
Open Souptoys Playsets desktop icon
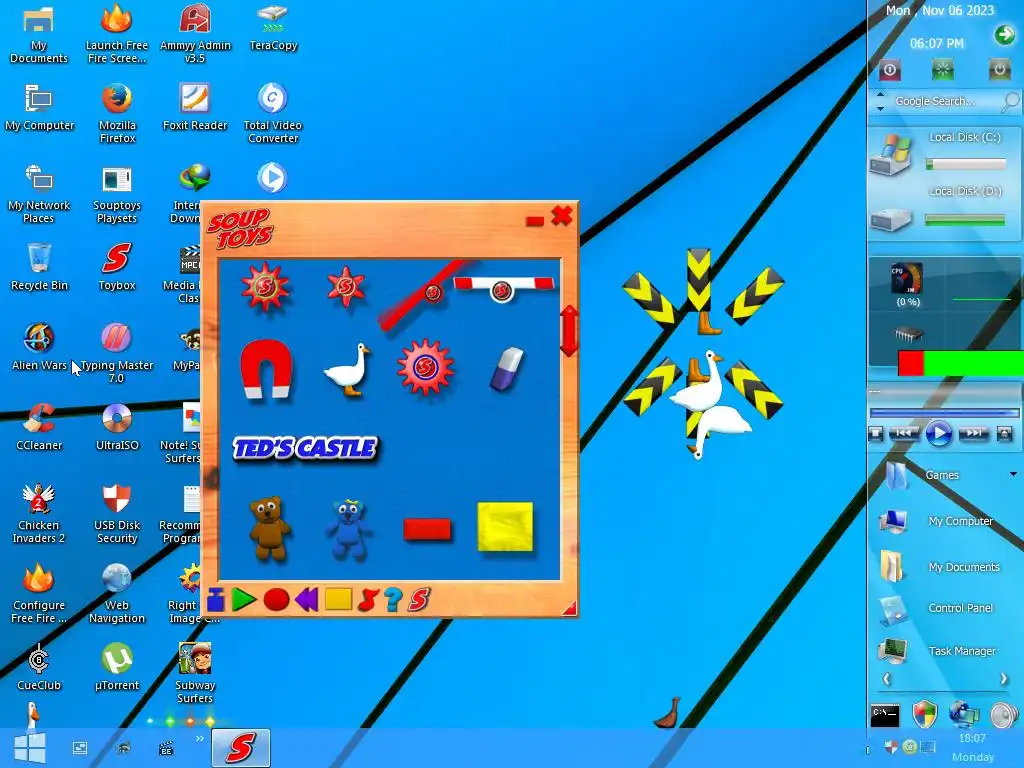(117, 195)
